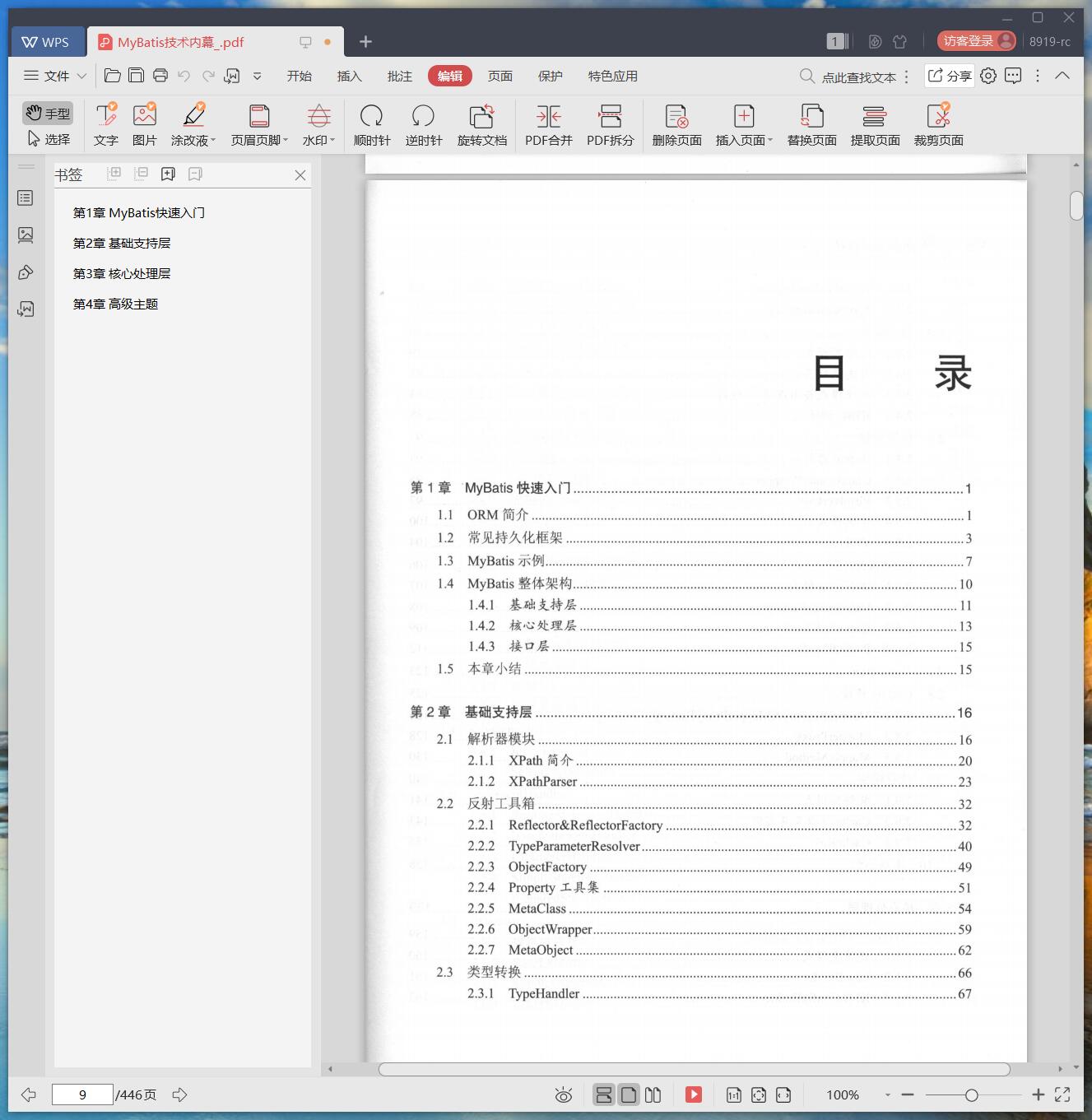1092x1120 pixels.
Task: Click the Open file folder icon
Action: coord(113,76)
